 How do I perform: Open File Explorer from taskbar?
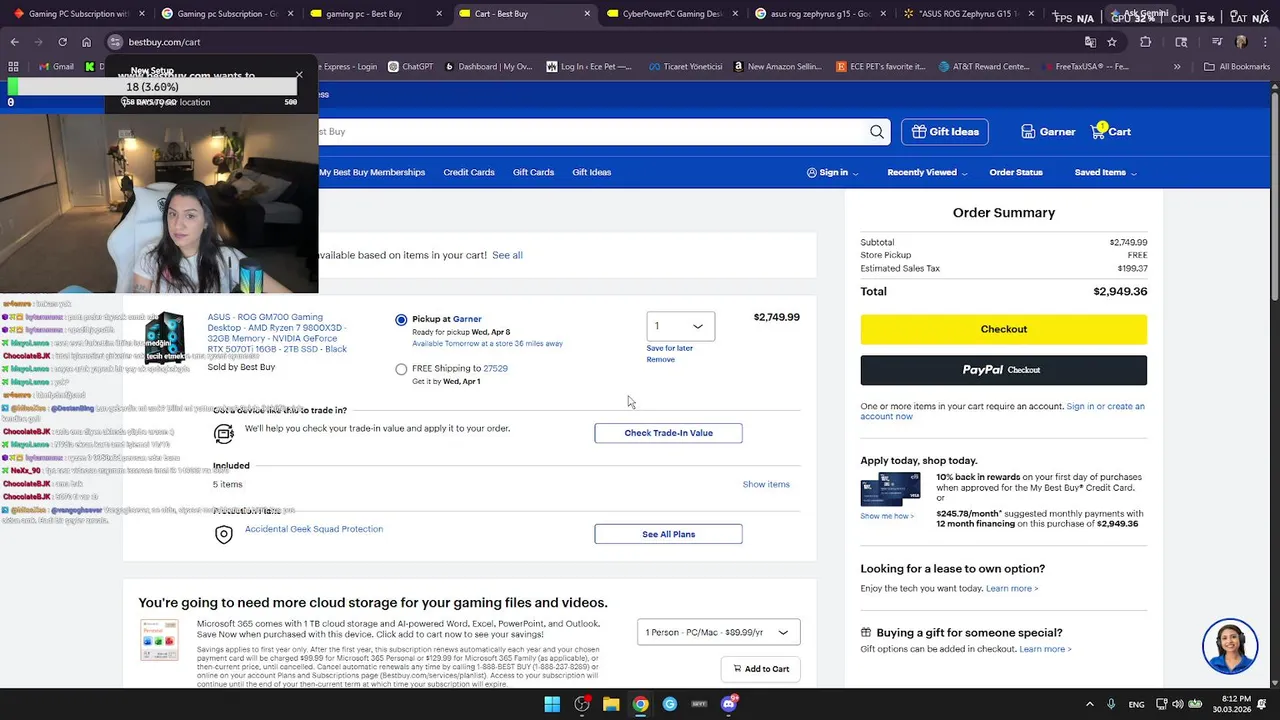click(611, 704)
